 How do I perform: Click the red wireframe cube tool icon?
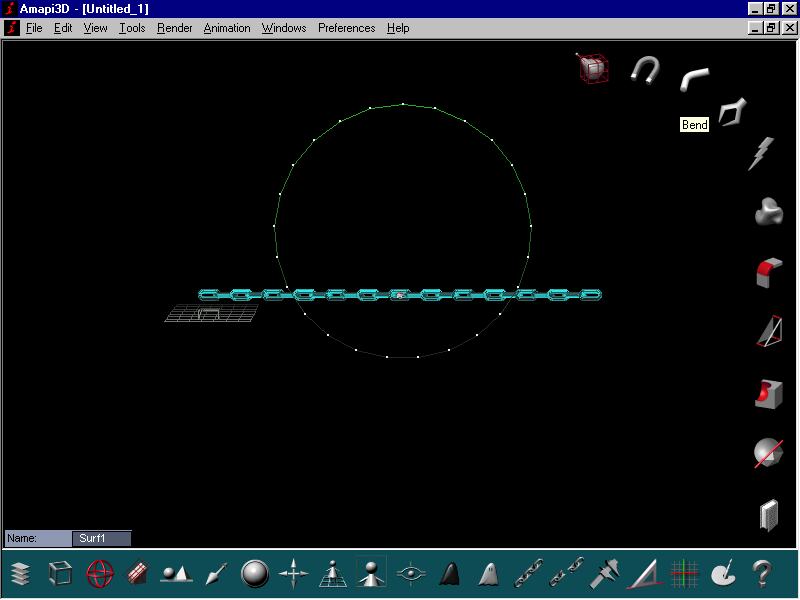click(x=592, y=67)
